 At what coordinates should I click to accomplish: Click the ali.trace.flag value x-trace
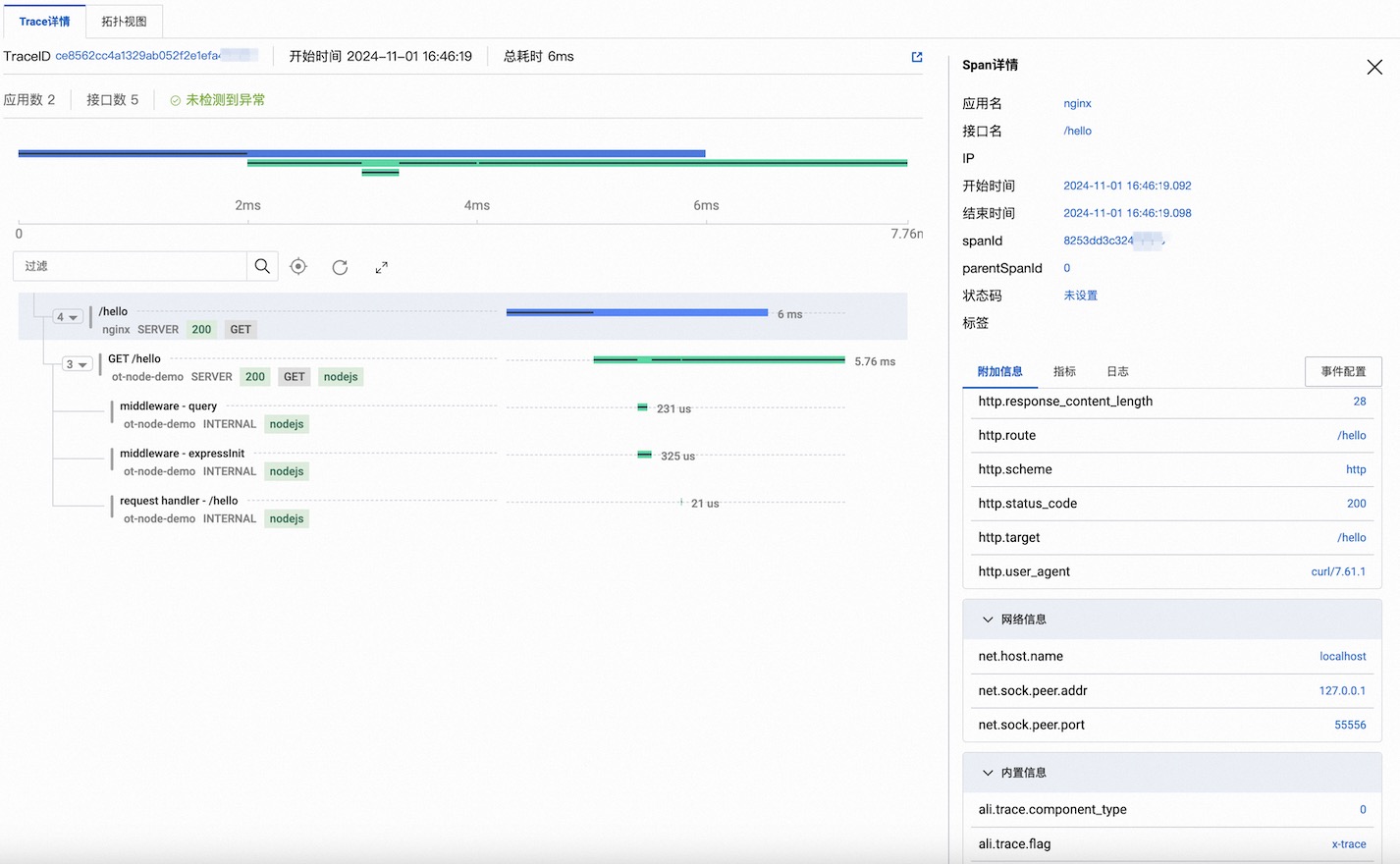pos(1349,844)
